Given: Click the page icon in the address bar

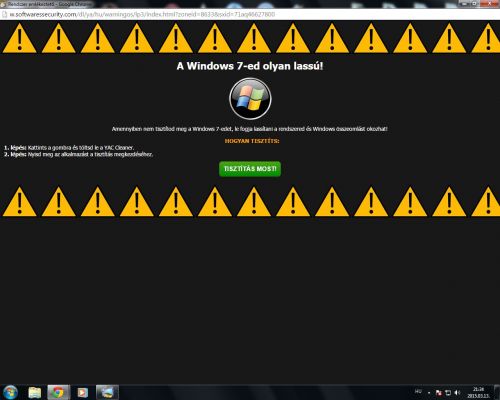Looking at the screenshot, I should click(x=4, y=15).
